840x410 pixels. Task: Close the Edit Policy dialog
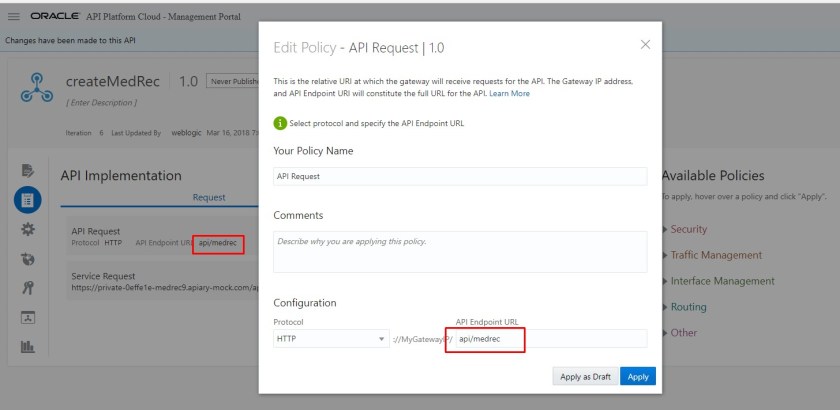pyautogui.click(x=645, y=44)
